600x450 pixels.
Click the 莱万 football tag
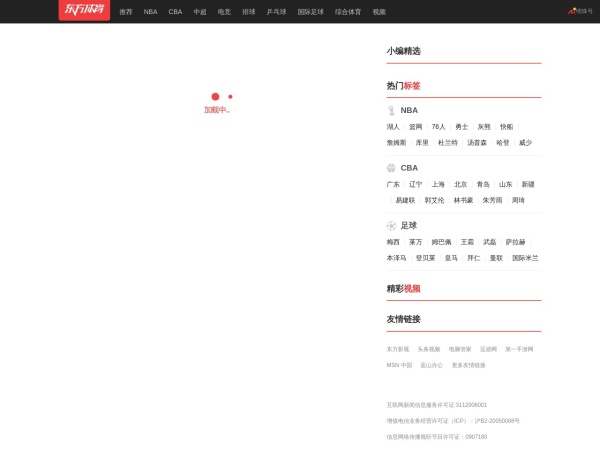pos(416,242)
